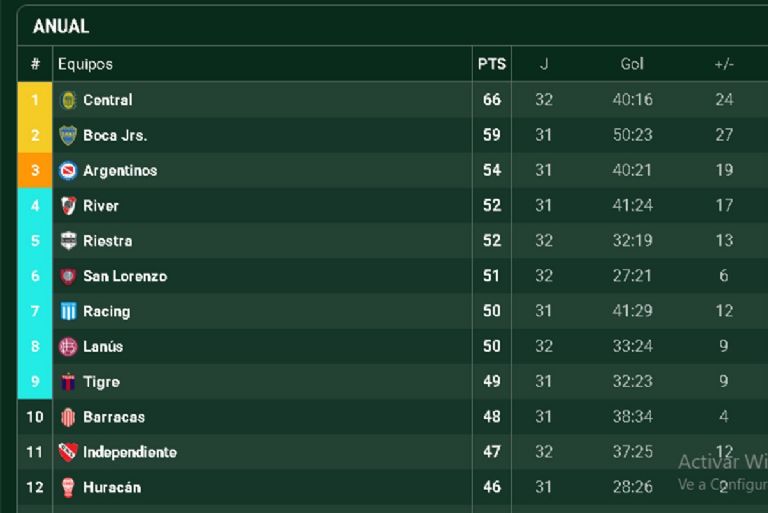Click the Lanús team crest icon
768x513 pixels.
click(x=68, y=346)
